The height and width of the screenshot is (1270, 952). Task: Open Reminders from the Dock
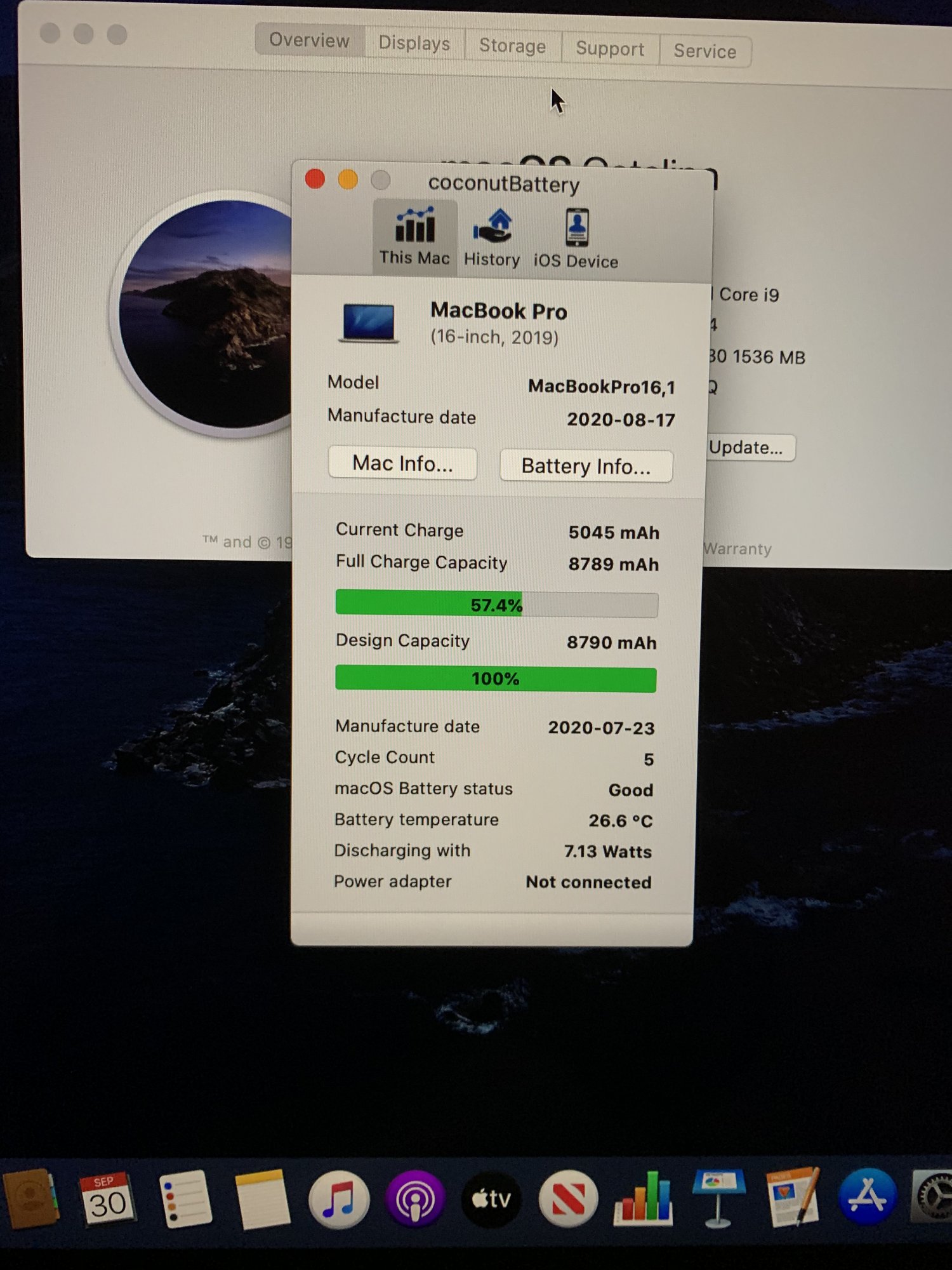click(x=184, y=1199)
